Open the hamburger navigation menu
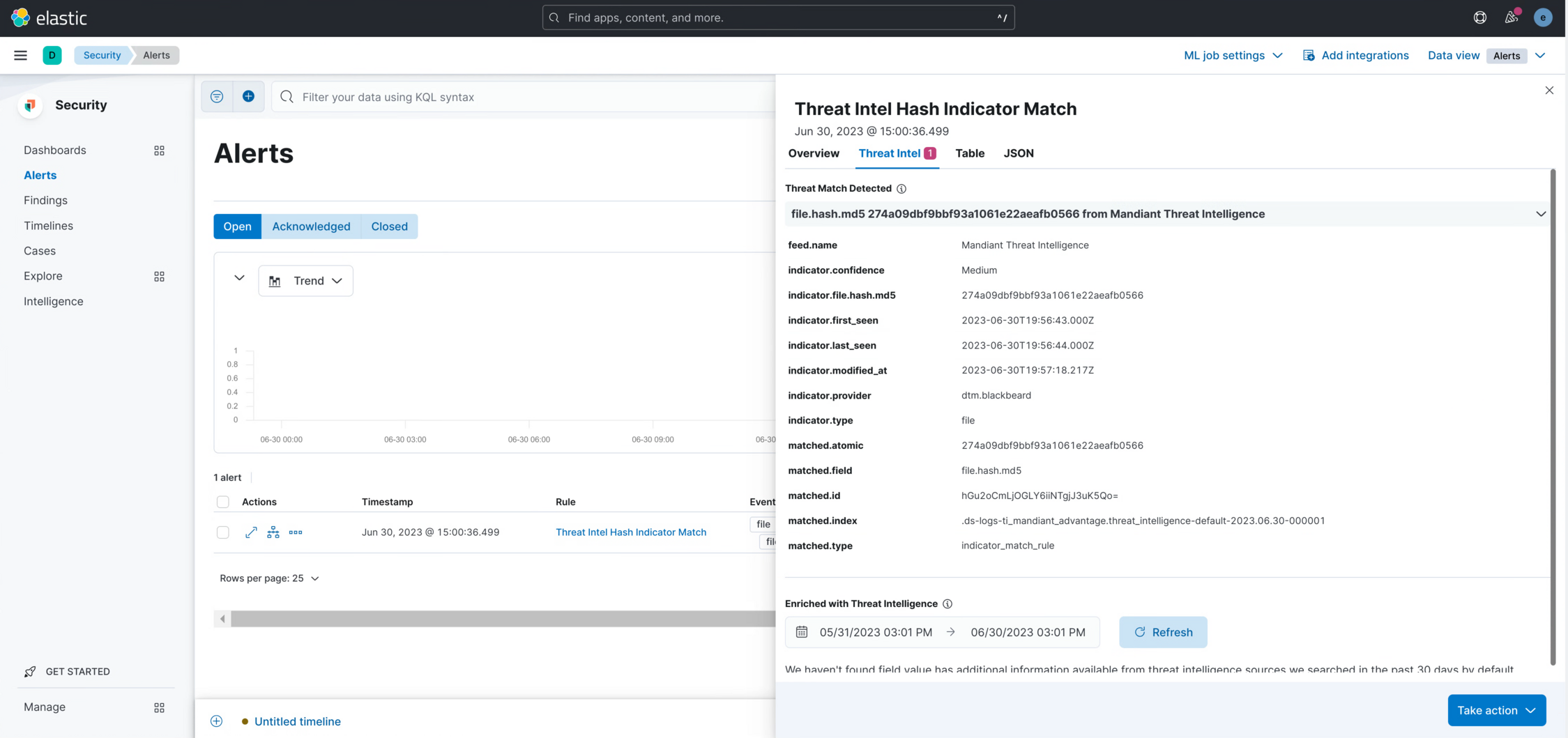Image resolution: width=1568 pixels, height=738 pixels. pos(20,55)
